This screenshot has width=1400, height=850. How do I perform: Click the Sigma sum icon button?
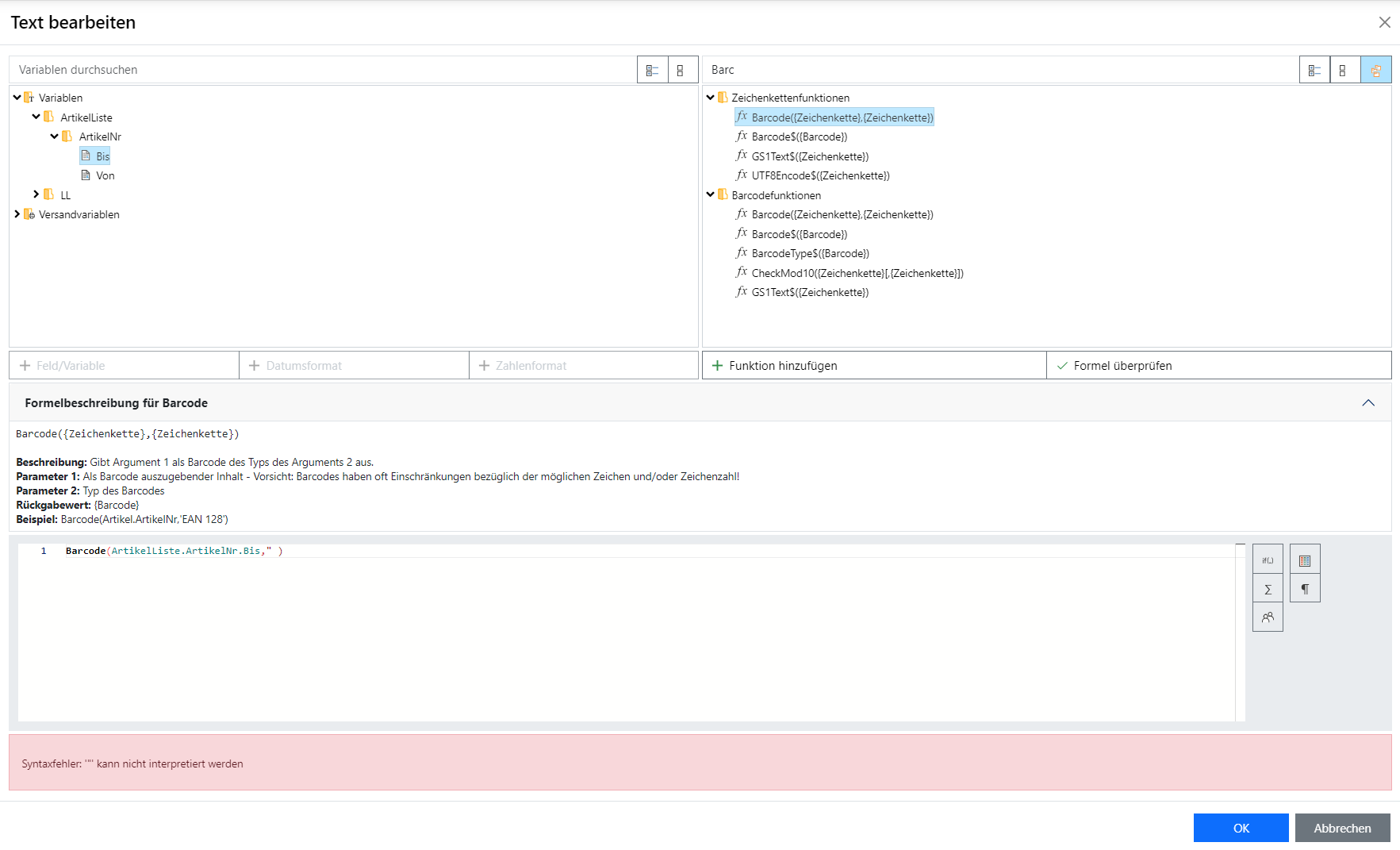click(x=1268, y=589)
